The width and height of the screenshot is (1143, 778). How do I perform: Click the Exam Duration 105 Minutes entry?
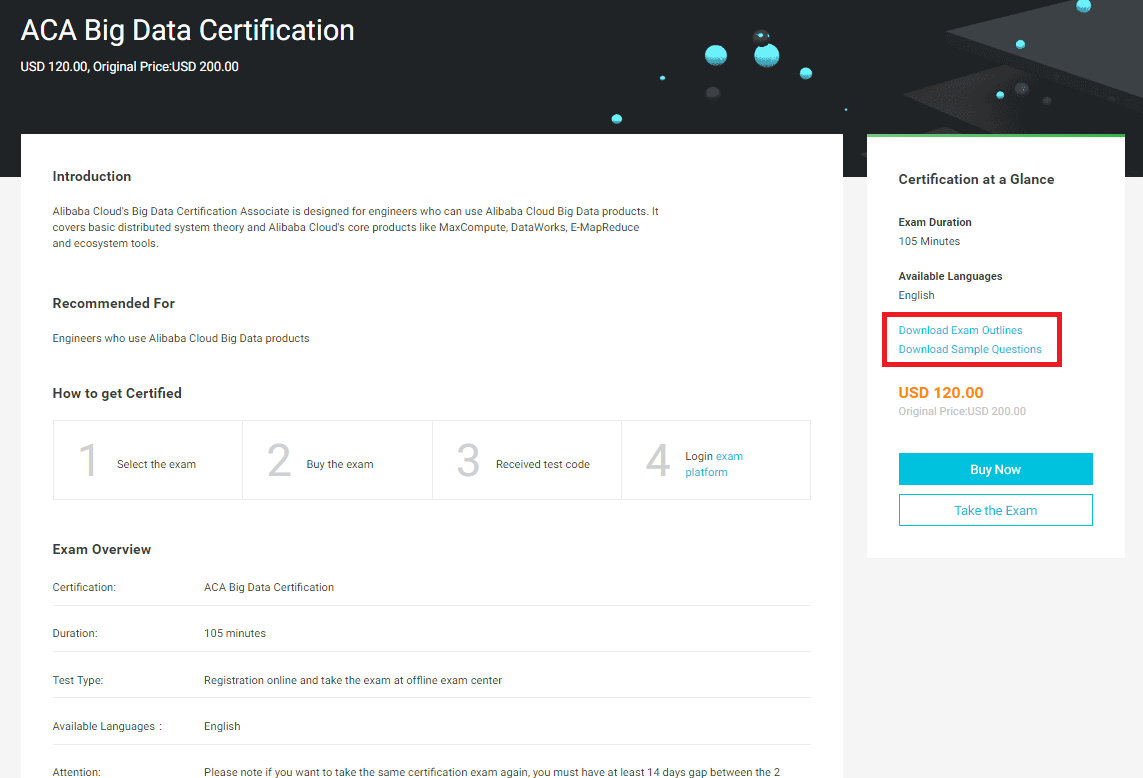pyautogui.click(x=929, y=232)
